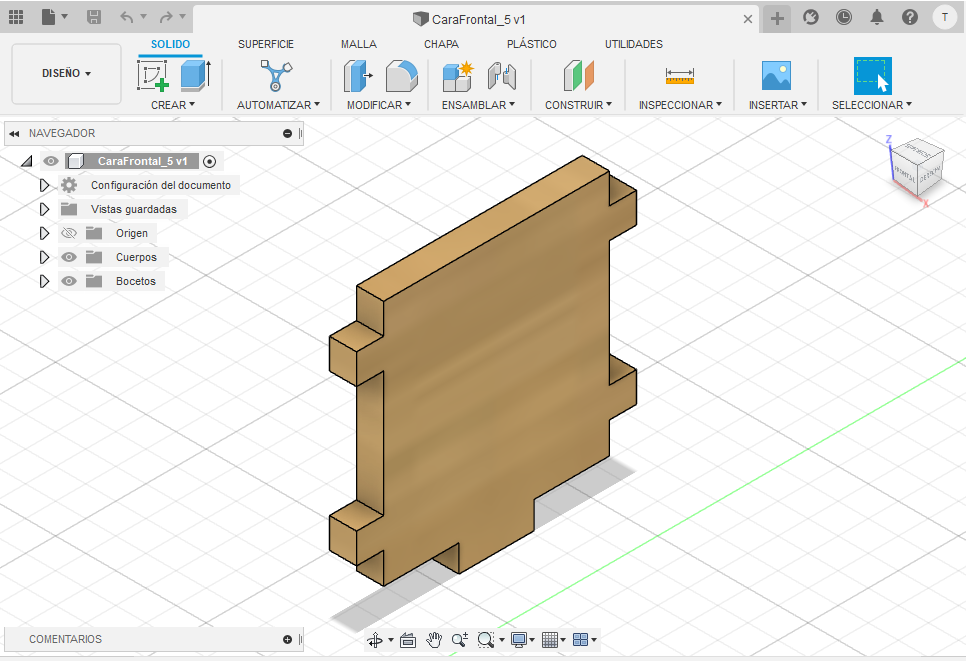This screenshot has width=966, height=661.
Task: Open Viewports layout options
Action: (x=580, y=640)
